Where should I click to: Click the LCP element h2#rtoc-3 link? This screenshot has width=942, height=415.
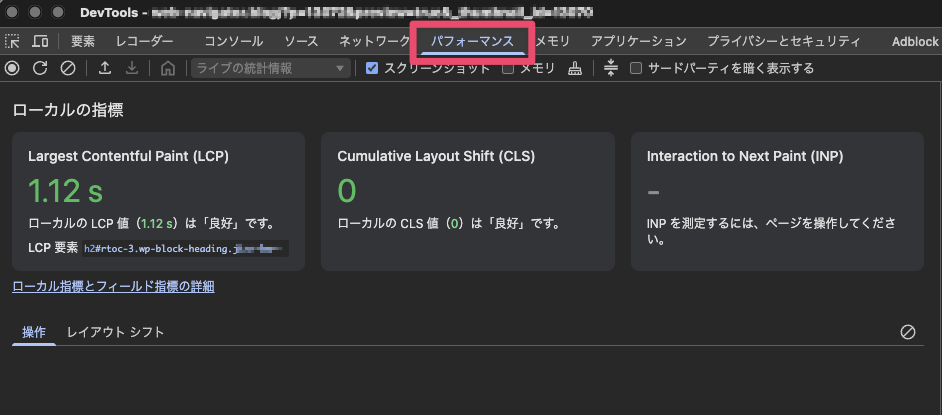186,249
